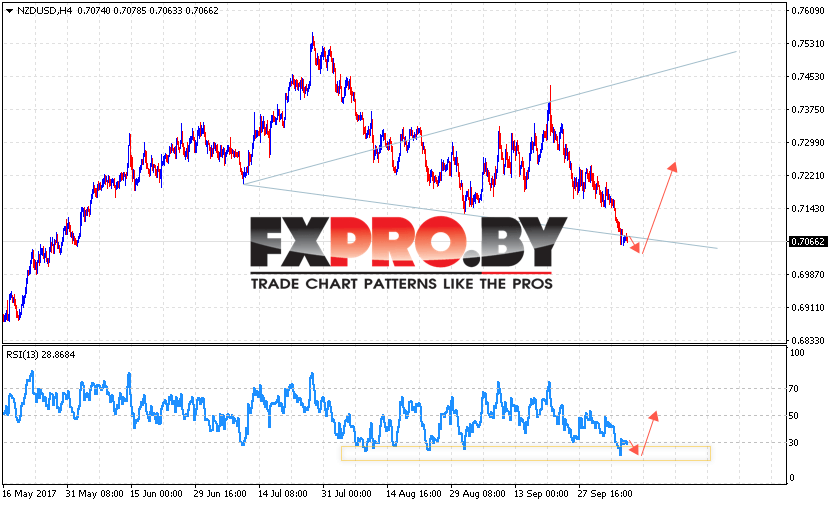The width and height of the screenshot is (829, 505).
Task: Select the 16 May 2017 date label
Action: 29,494
